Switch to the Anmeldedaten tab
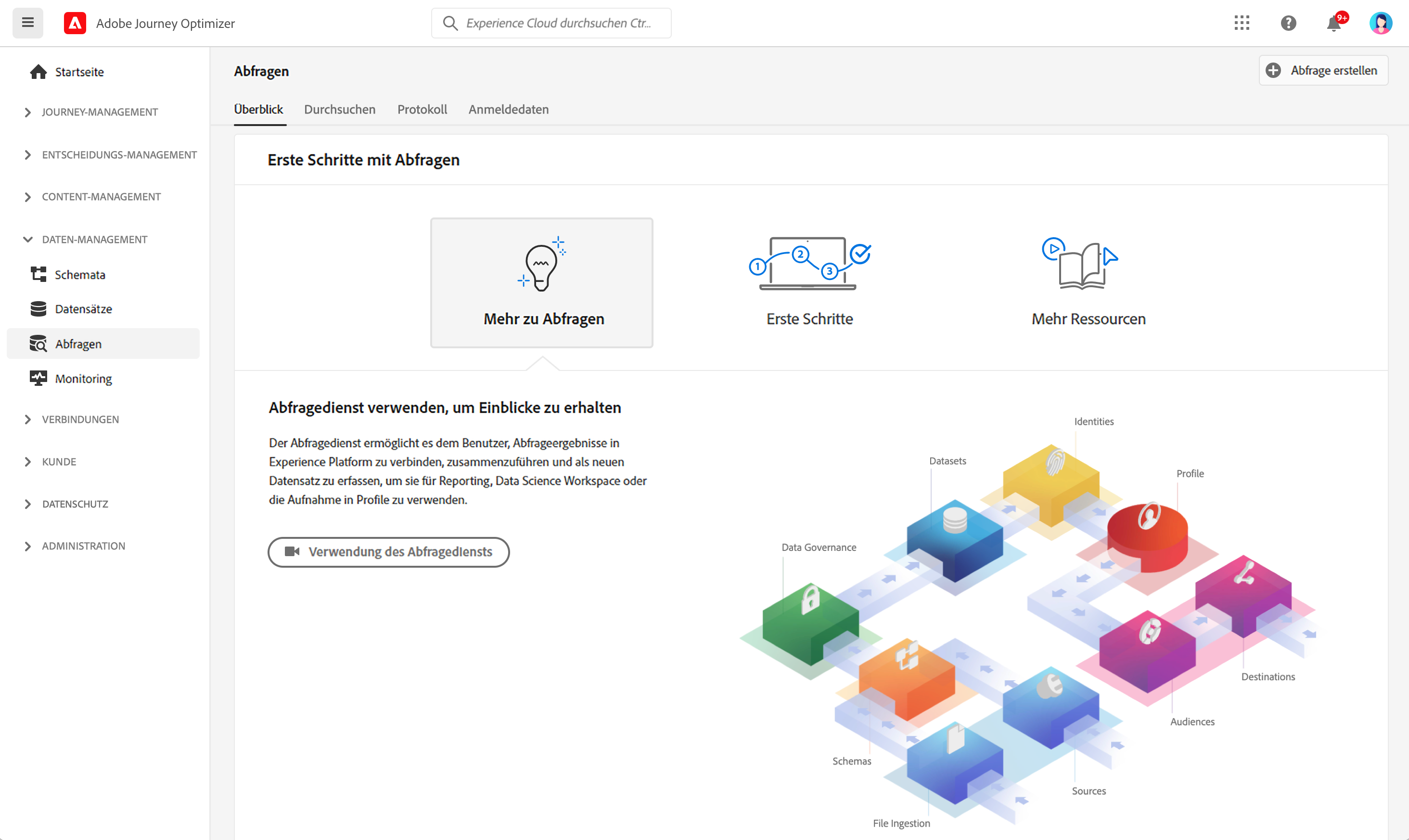The height and width of the screenshot is (840, 1409). click(x=508, y=109)
